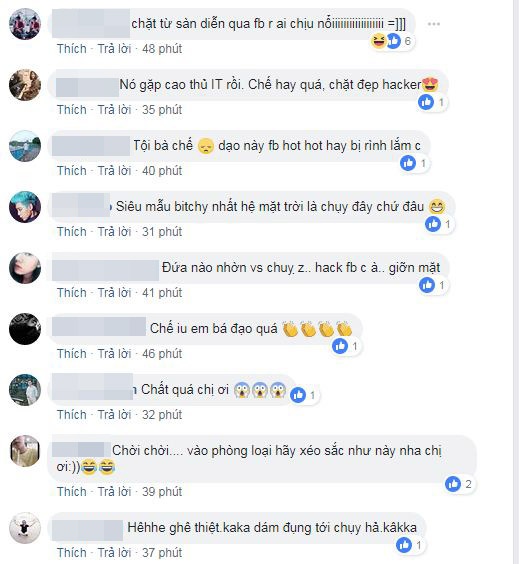View likes on 'Đứa nào nhờn' comment
The height and width of the screenshot is (564, 519).
pos(433,286)
